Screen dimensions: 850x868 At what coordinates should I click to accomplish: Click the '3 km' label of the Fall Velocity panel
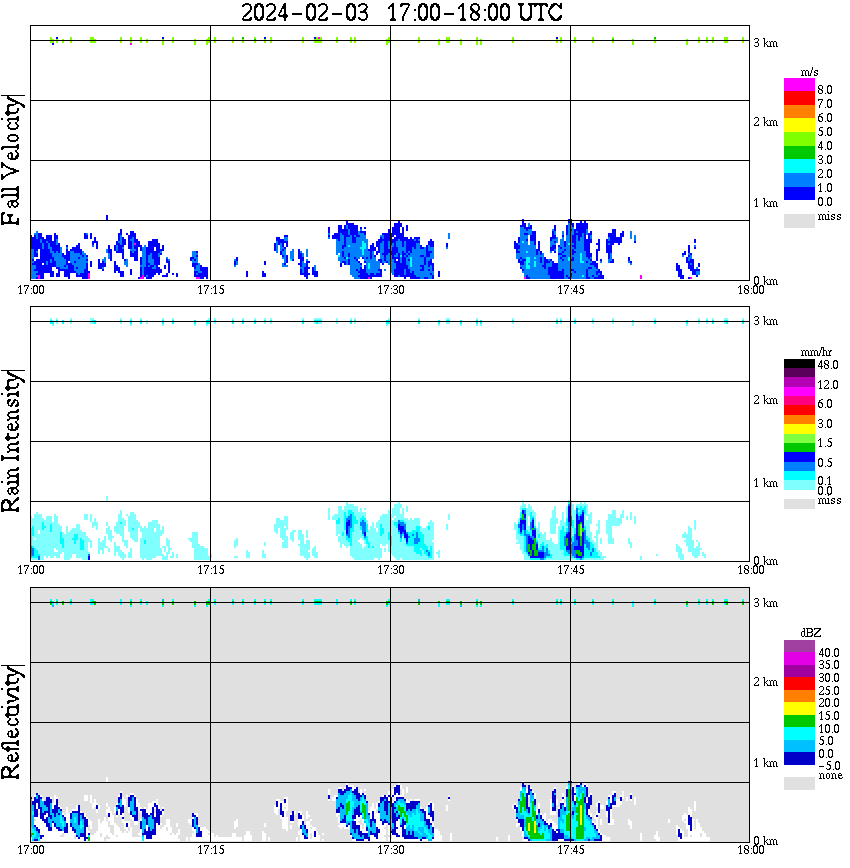click(x=765, y=43)
